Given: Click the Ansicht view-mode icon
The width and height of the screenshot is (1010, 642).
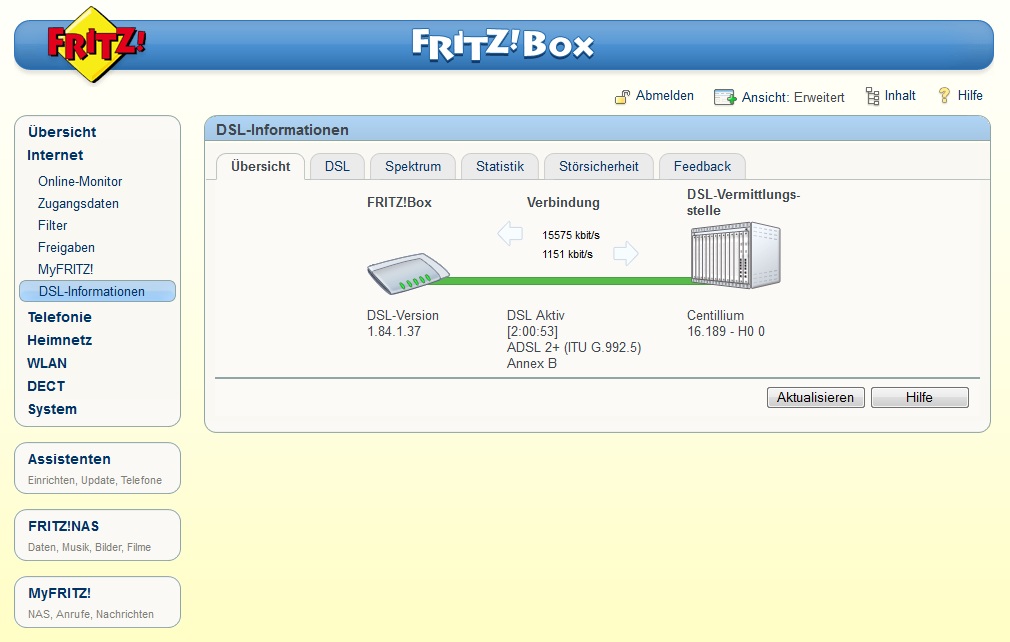Looking at the screenshot, I should [x=725, y=97].
